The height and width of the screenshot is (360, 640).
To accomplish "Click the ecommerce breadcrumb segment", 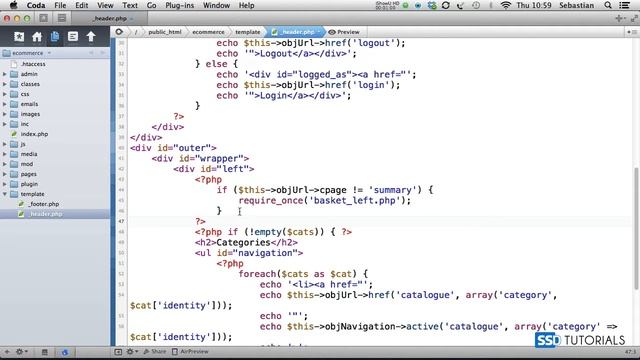I will pyautogui.click(x=208, y=32).
